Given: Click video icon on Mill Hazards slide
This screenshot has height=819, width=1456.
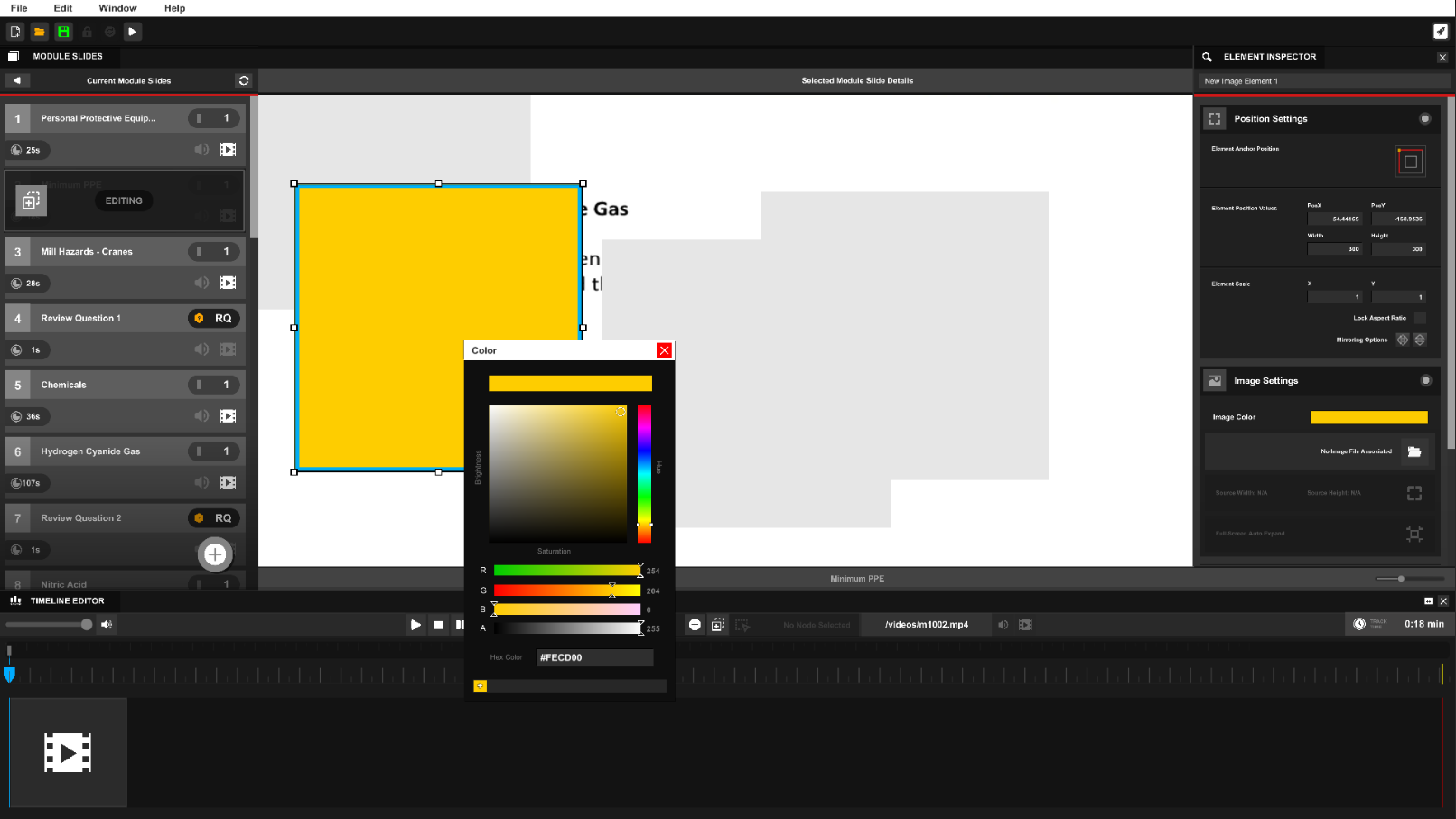Looking at the screenshot, I should click(x=229, y=283).
